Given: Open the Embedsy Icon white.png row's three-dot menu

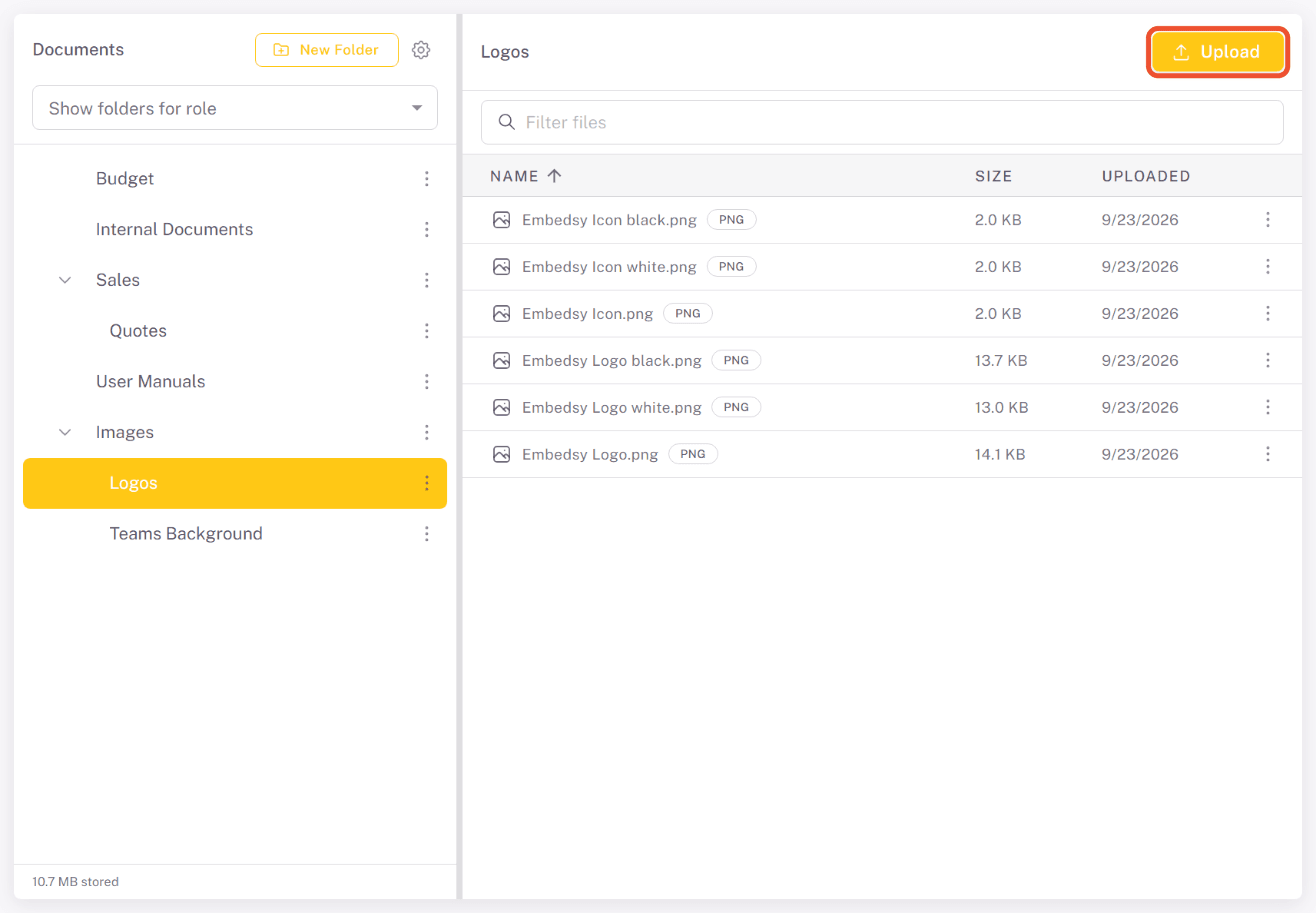Looking at the screenshot, I should [1268, 267].
